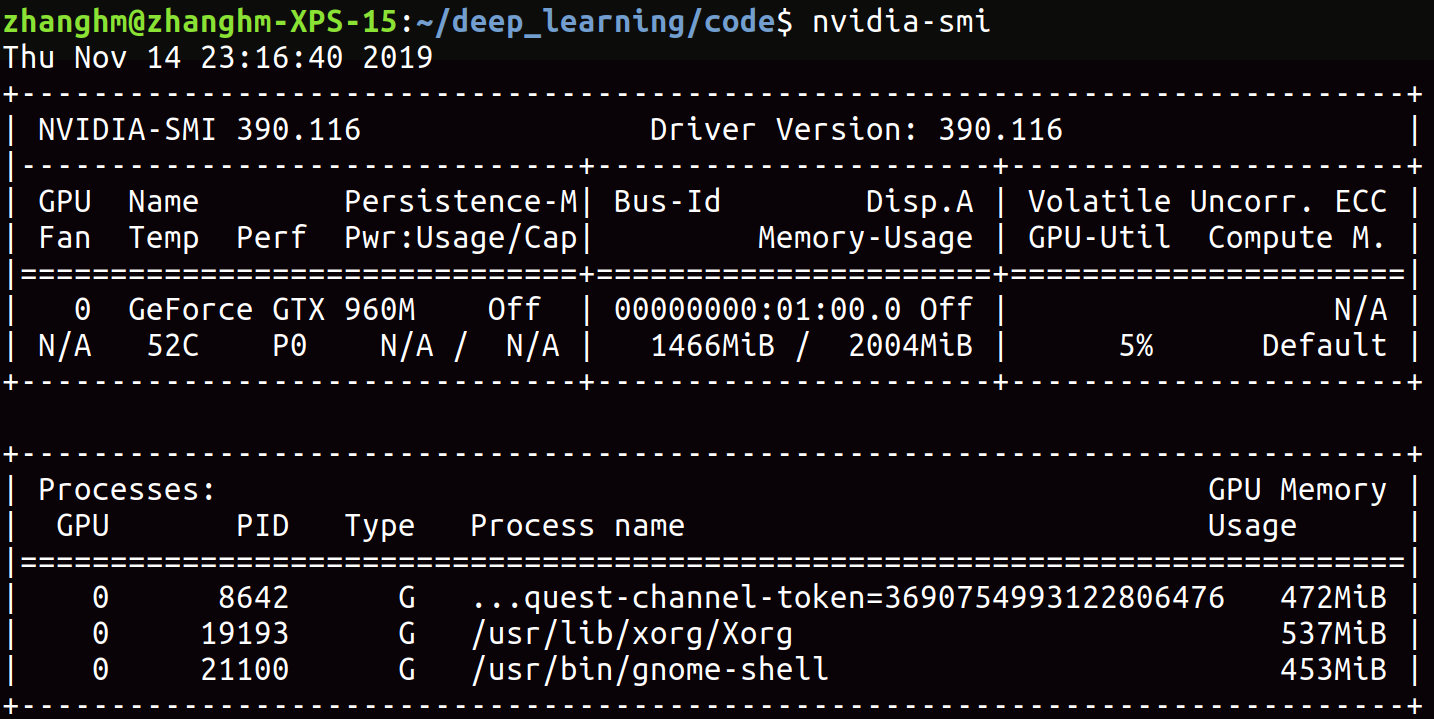Viewport: 1434px width, 719px height.
Task: Click the PID column header
Action: [x=262, y=526]
